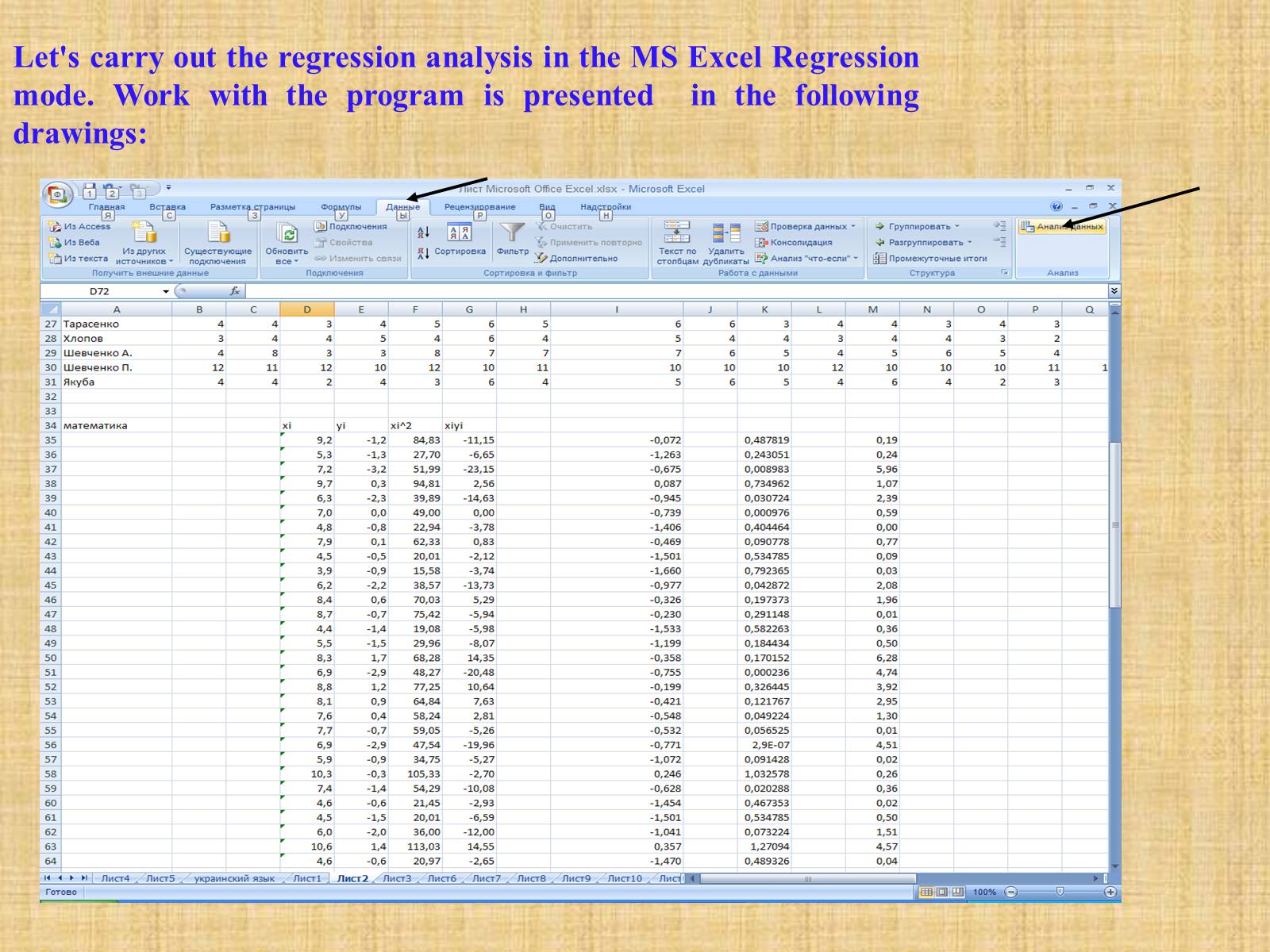Open the 'Группировать' dropdown
This screenshot has height=952, width=1270.
(x=918, y=226)
